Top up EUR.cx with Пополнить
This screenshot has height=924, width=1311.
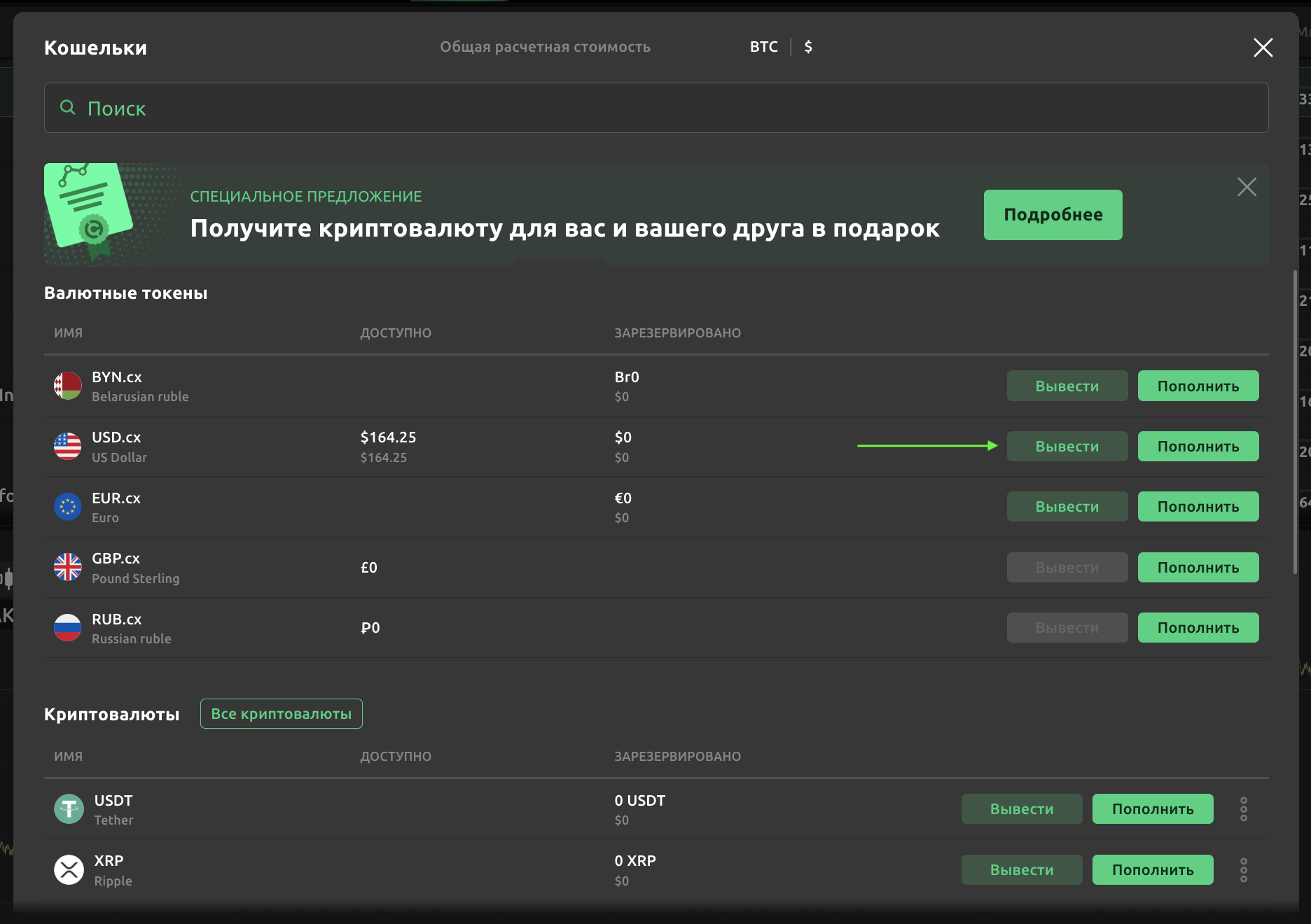click(1198, 507)
